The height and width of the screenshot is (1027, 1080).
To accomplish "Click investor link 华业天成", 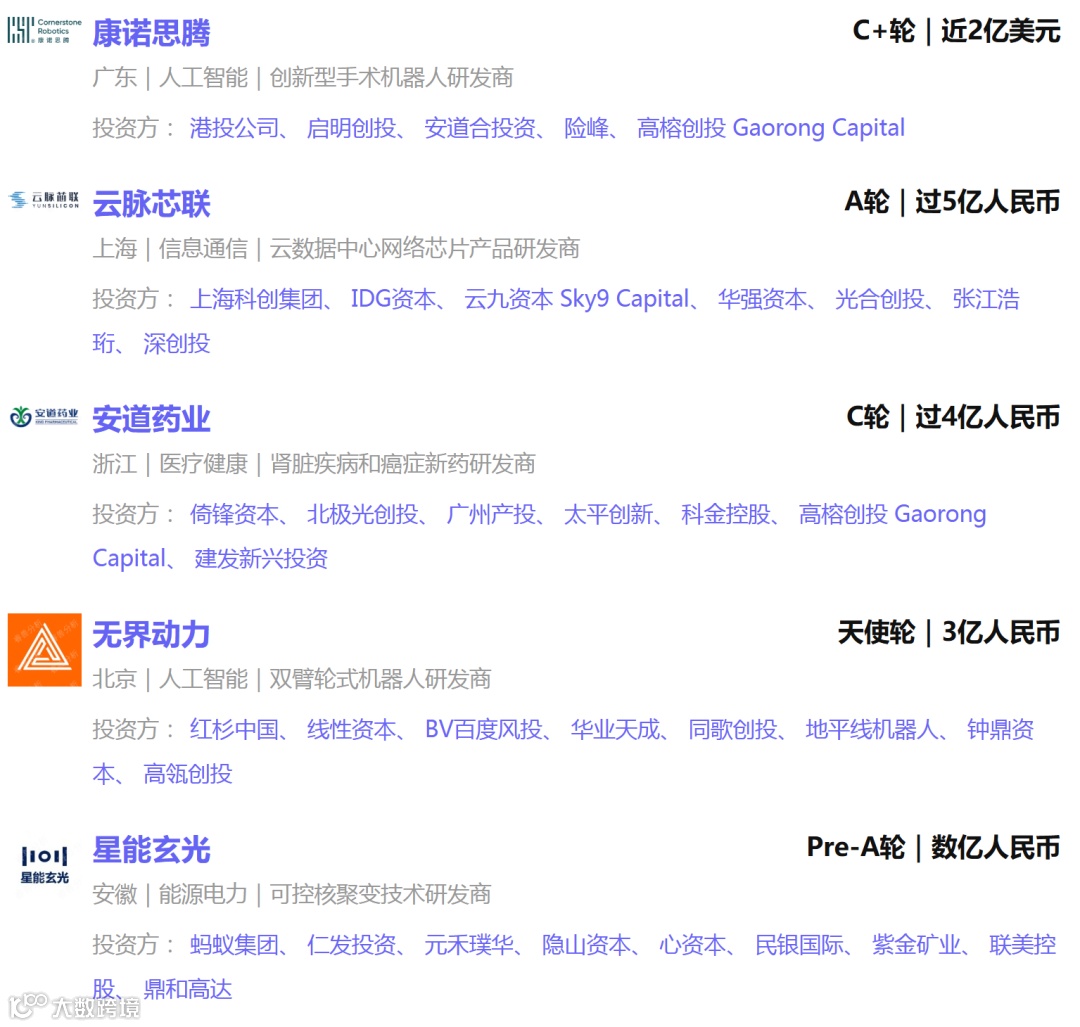I will (x=615, y=729).
